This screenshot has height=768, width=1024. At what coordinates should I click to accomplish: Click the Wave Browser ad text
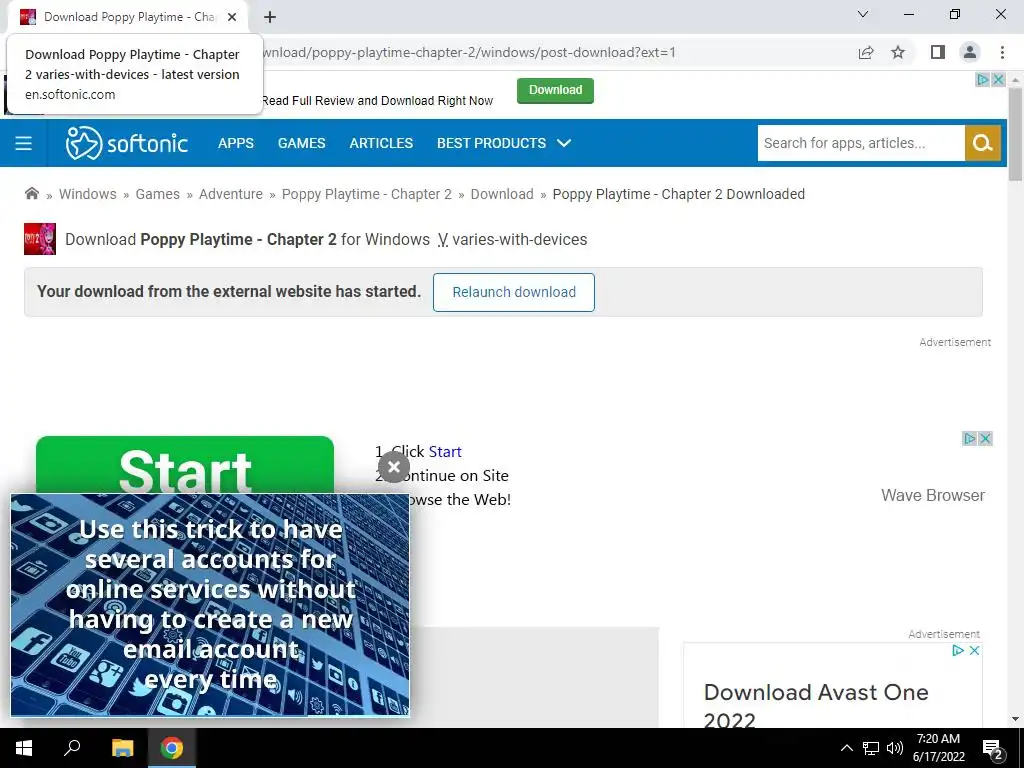[933, 495]
